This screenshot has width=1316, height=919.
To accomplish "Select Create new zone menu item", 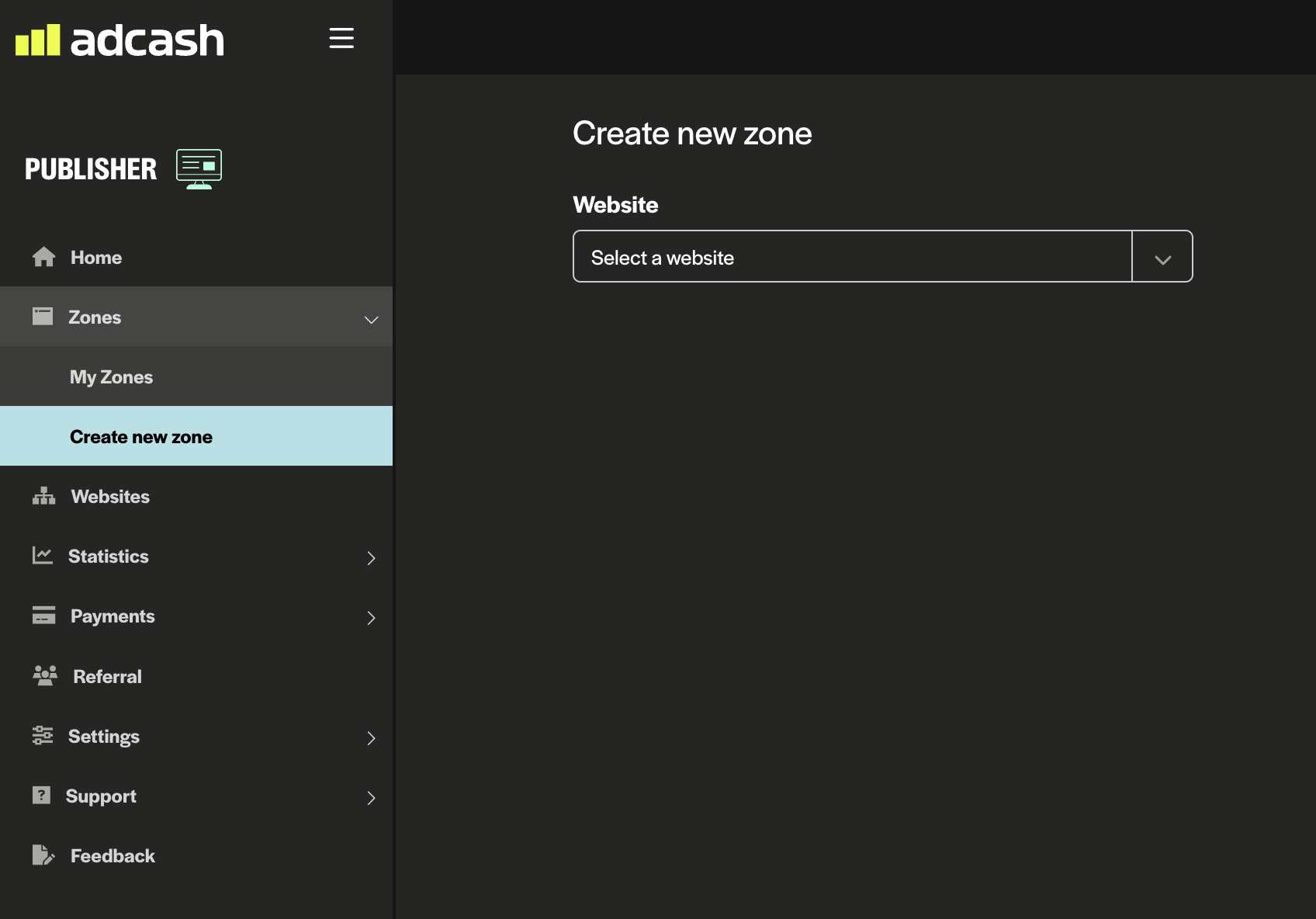I will click(x=141, y=437).
